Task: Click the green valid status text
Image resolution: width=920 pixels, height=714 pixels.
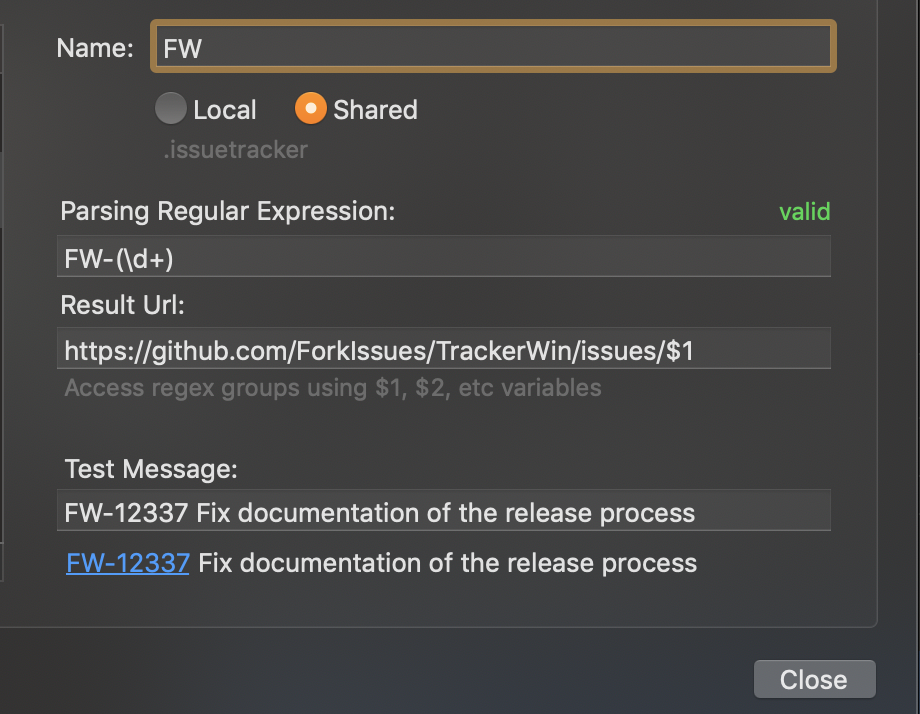Action: pos(804,212)
